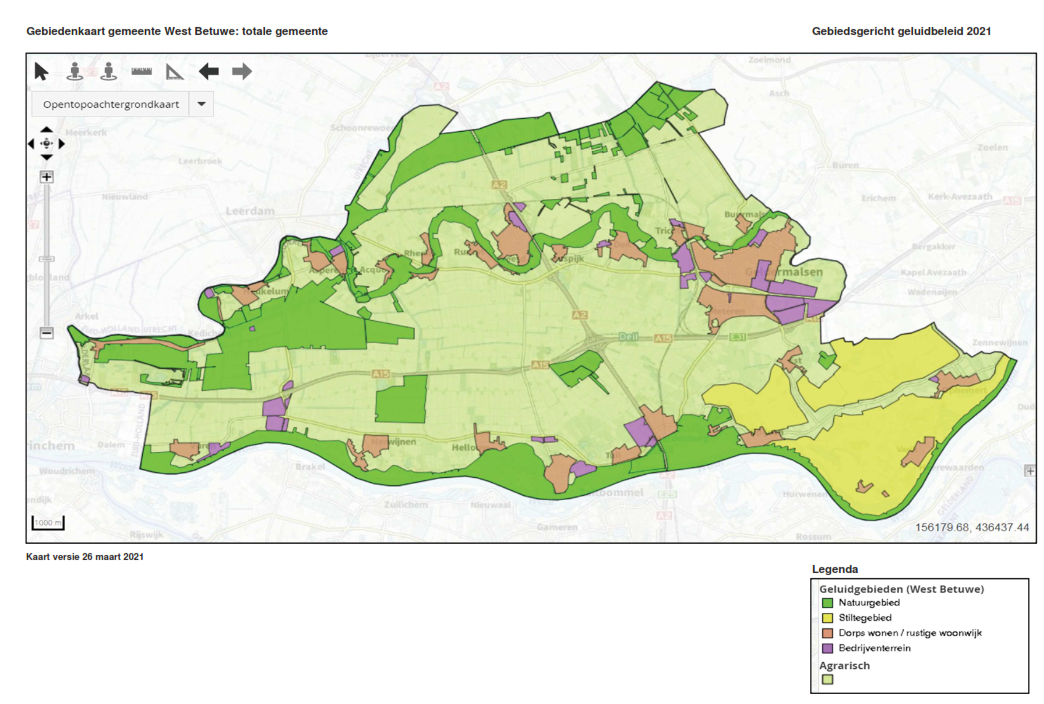Zoom out with the minus button
1044x704 pixels.
click(46, 333)
